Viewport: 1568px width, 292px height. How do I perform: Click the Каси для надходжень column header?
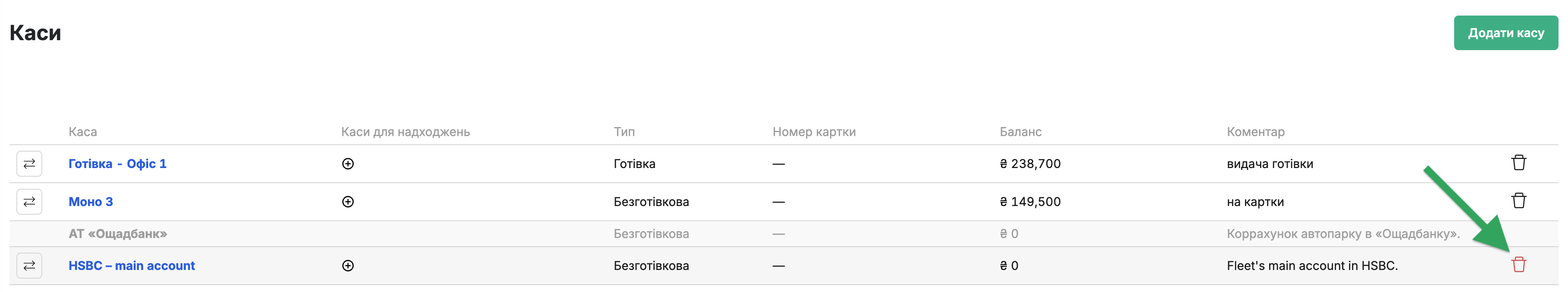coord(405,132)
